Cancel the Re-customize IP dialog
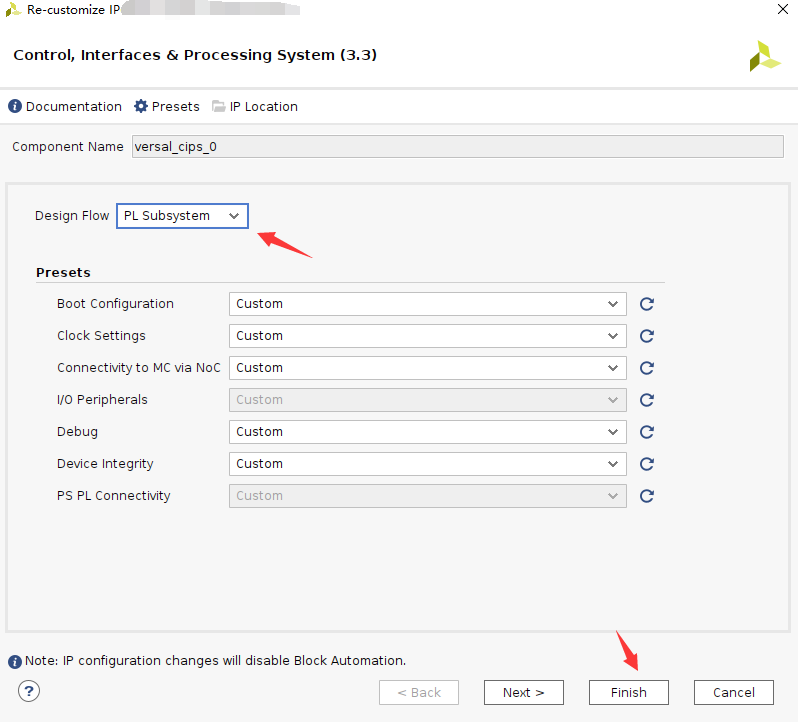This screenshot has height=722, width=798. (x=733, y=692)
